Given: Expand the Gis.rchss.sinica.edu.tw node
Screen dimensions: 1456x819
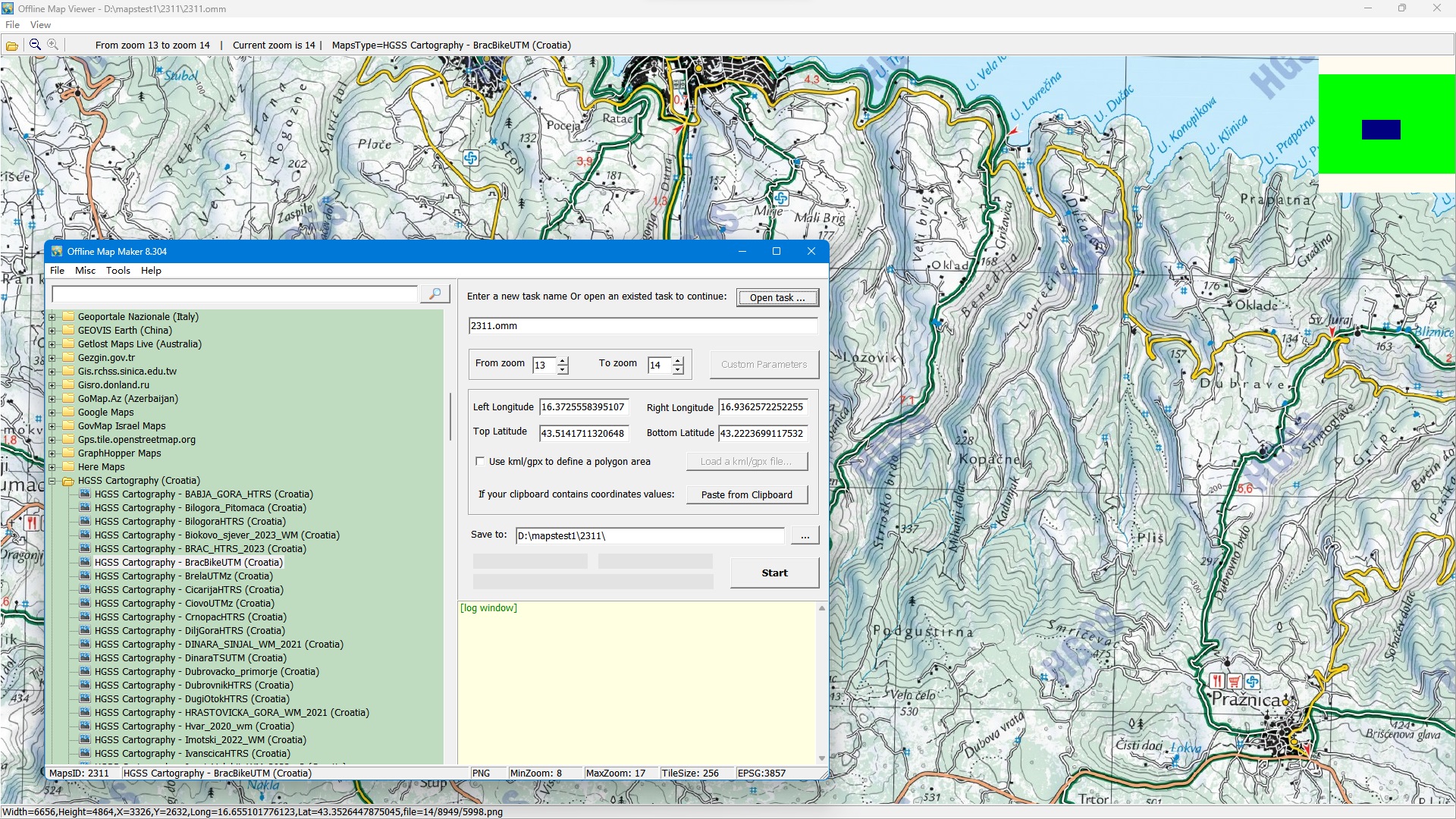Looking at the screenshot, I should click(52, 372).
